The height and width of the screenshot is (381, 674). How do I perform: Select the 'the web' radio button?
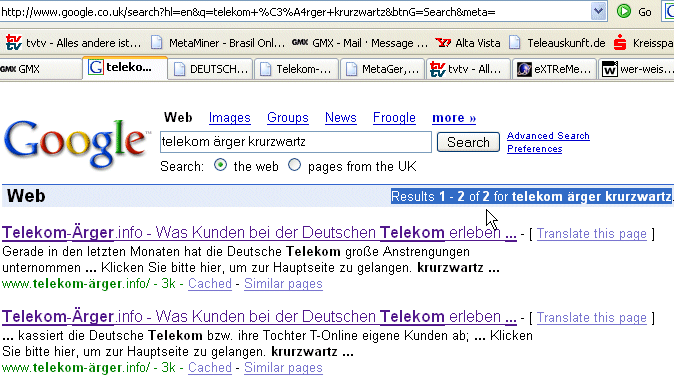pyautogui.click(x=221, y=165)
